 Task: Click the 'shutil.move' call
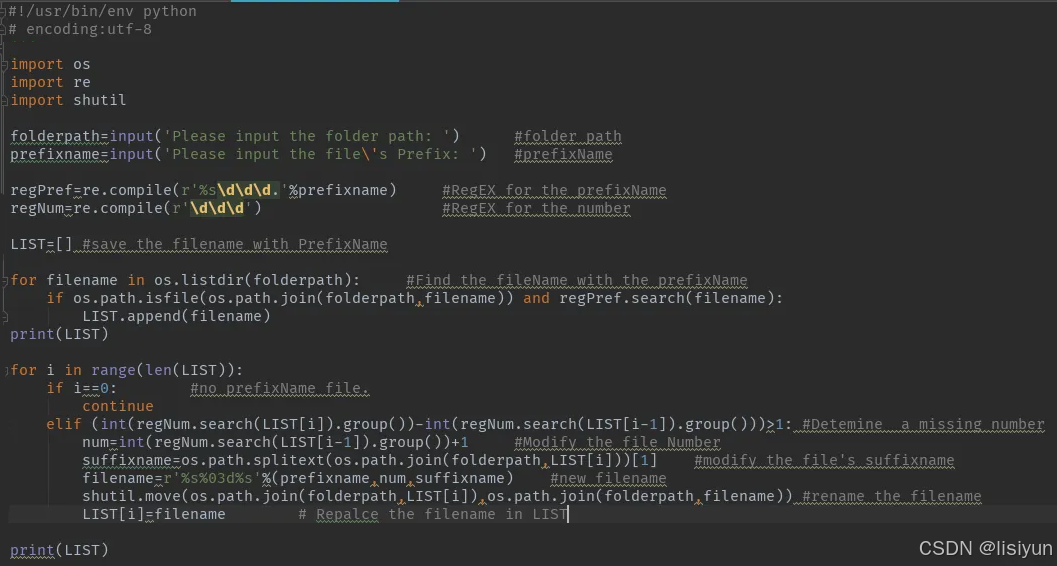[131, 496]
